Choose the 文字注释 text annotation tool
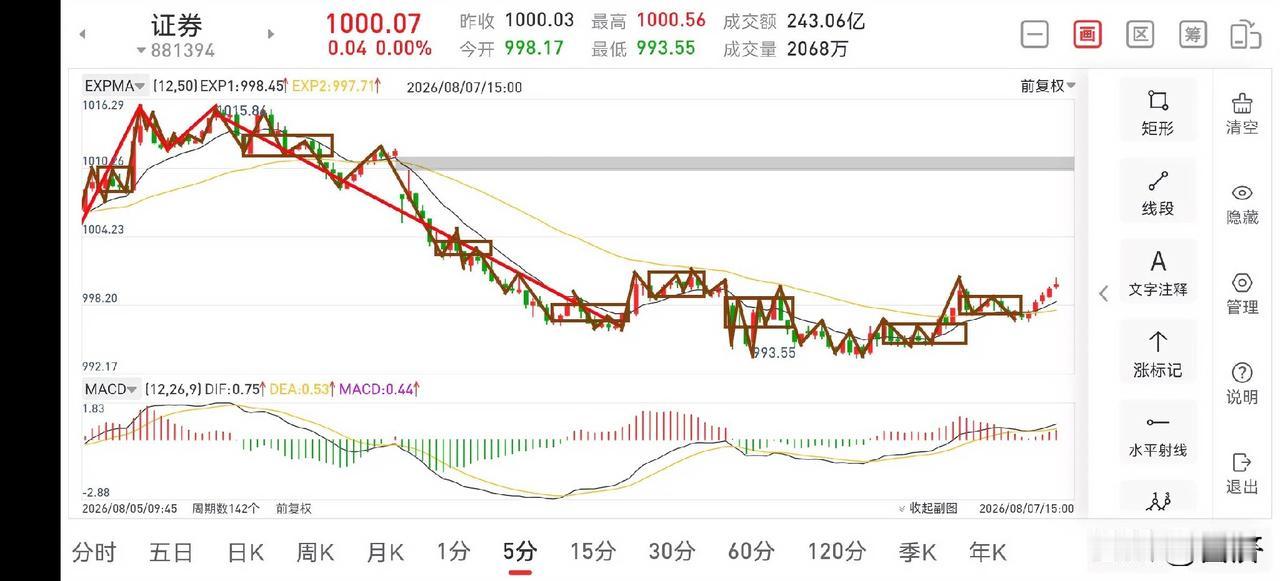Viewport: 1280px width, 581px height. pos(1158,274)
